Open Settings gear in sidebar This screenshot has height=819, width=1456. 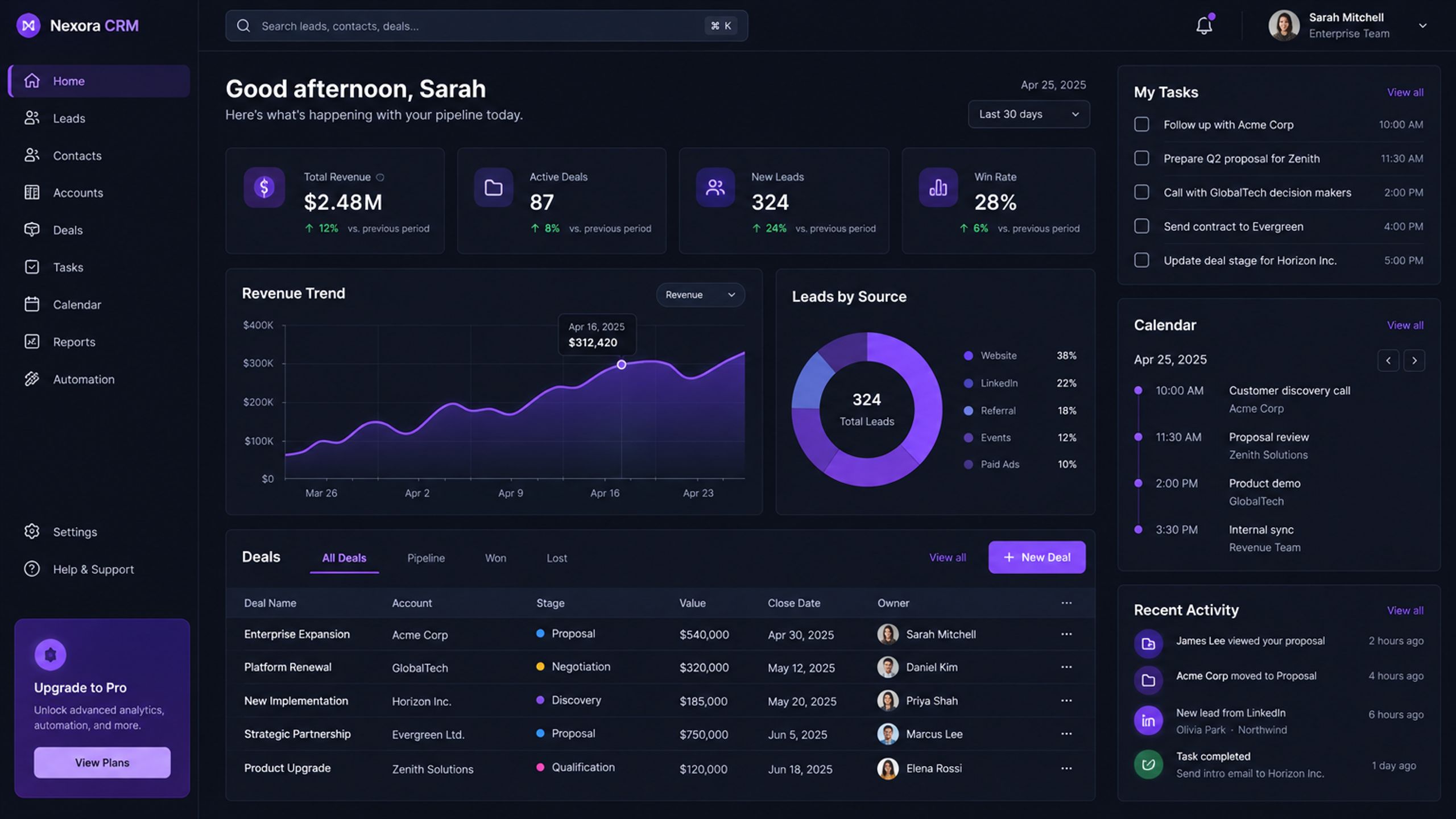[x=32, y=531]
